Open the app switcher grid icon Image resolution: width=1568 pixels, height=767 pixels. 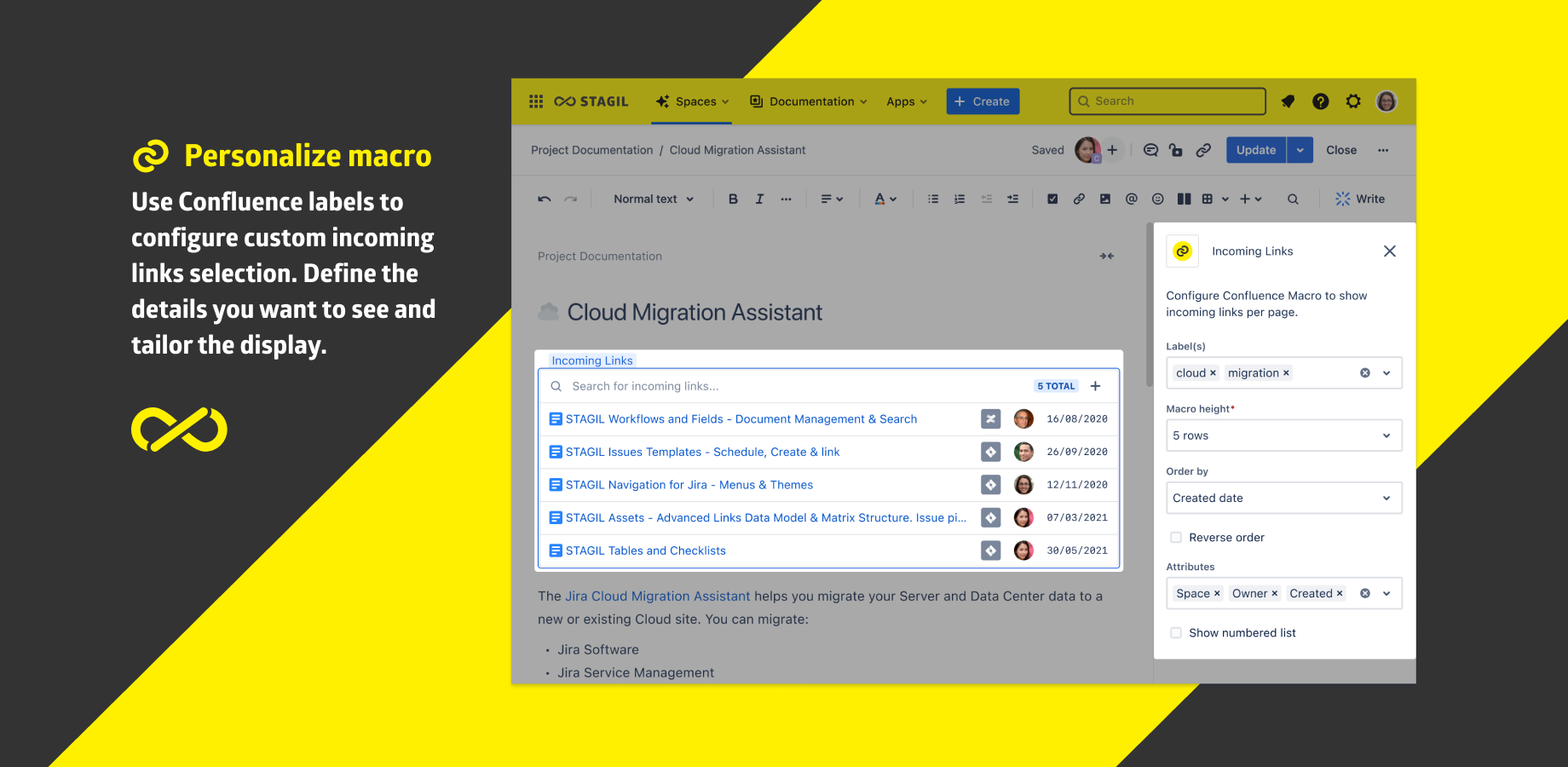(536, 101)
